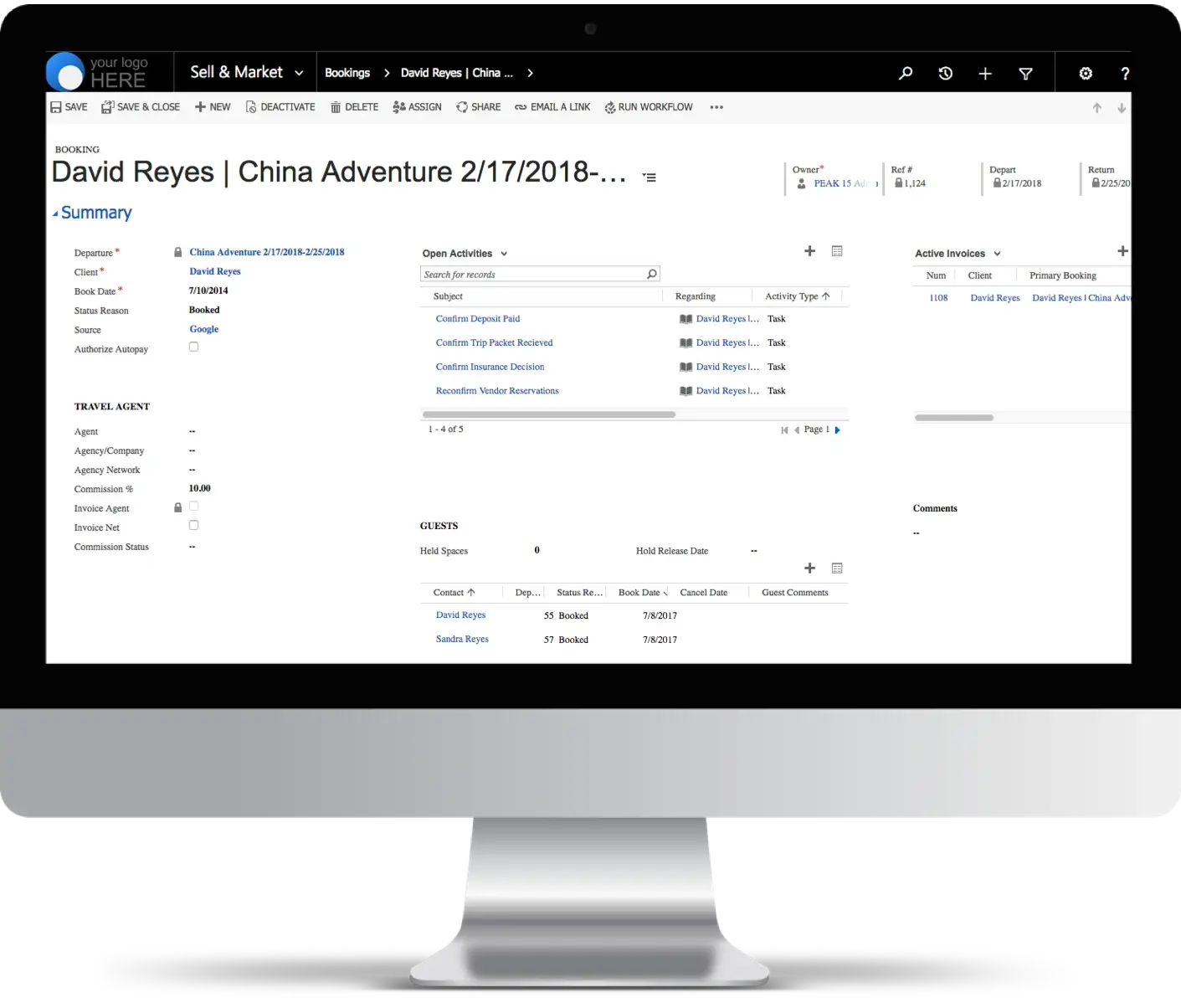Open recently viewed history icon
1181x1008 pixels.
[x=946, y=74]
